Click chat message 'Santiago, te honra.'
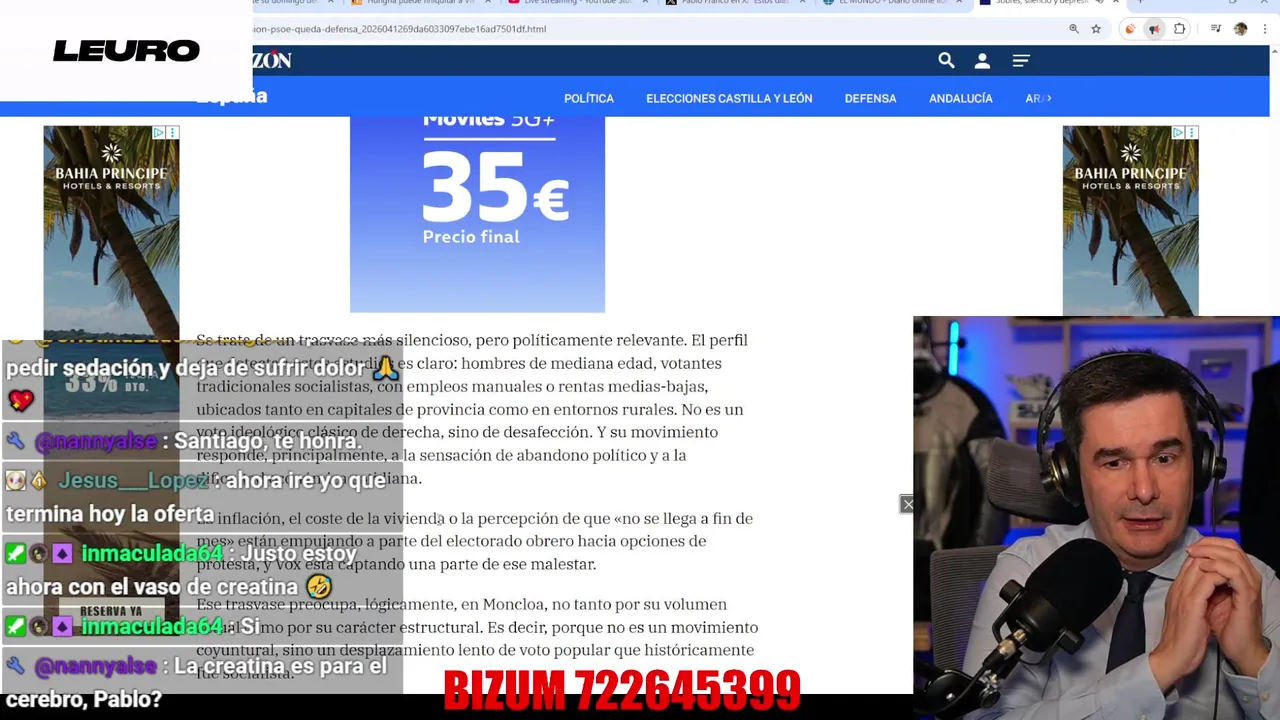The image size is (1280, 720). [x=267, y=441]
